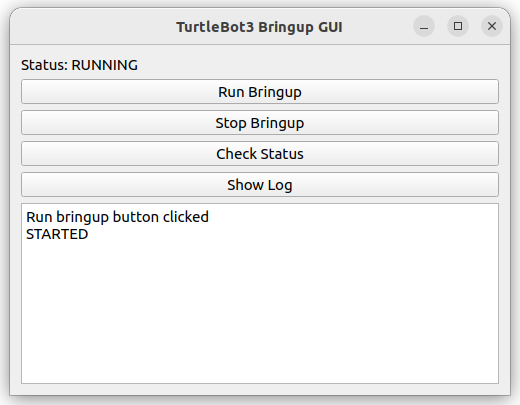This screenshot has width=520, height=405.
Task: Minimize the TurtleBot3 Bringup GUI window
Action: pos(424,26)
